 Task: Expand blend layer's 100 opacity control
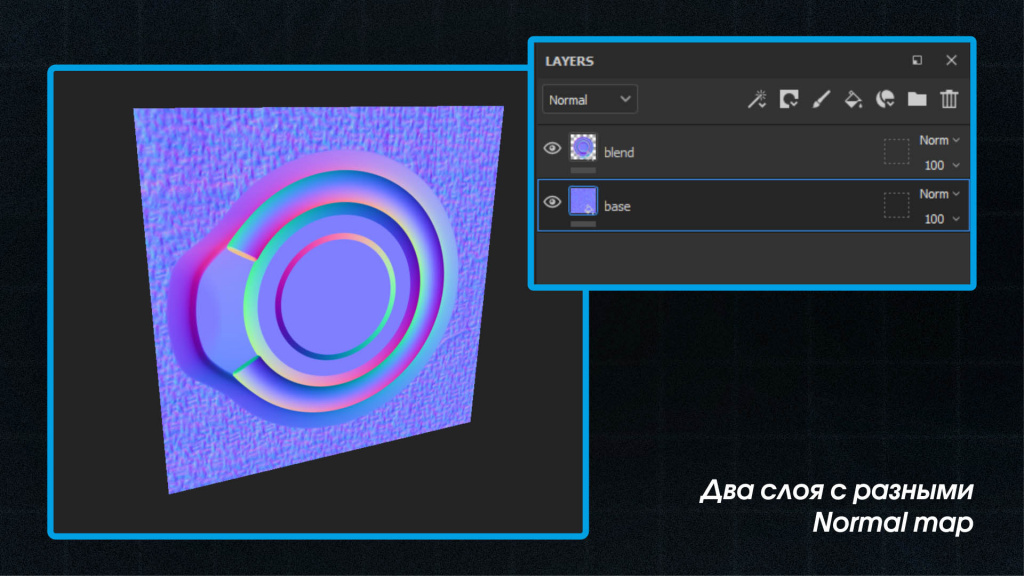coord(942,165)
